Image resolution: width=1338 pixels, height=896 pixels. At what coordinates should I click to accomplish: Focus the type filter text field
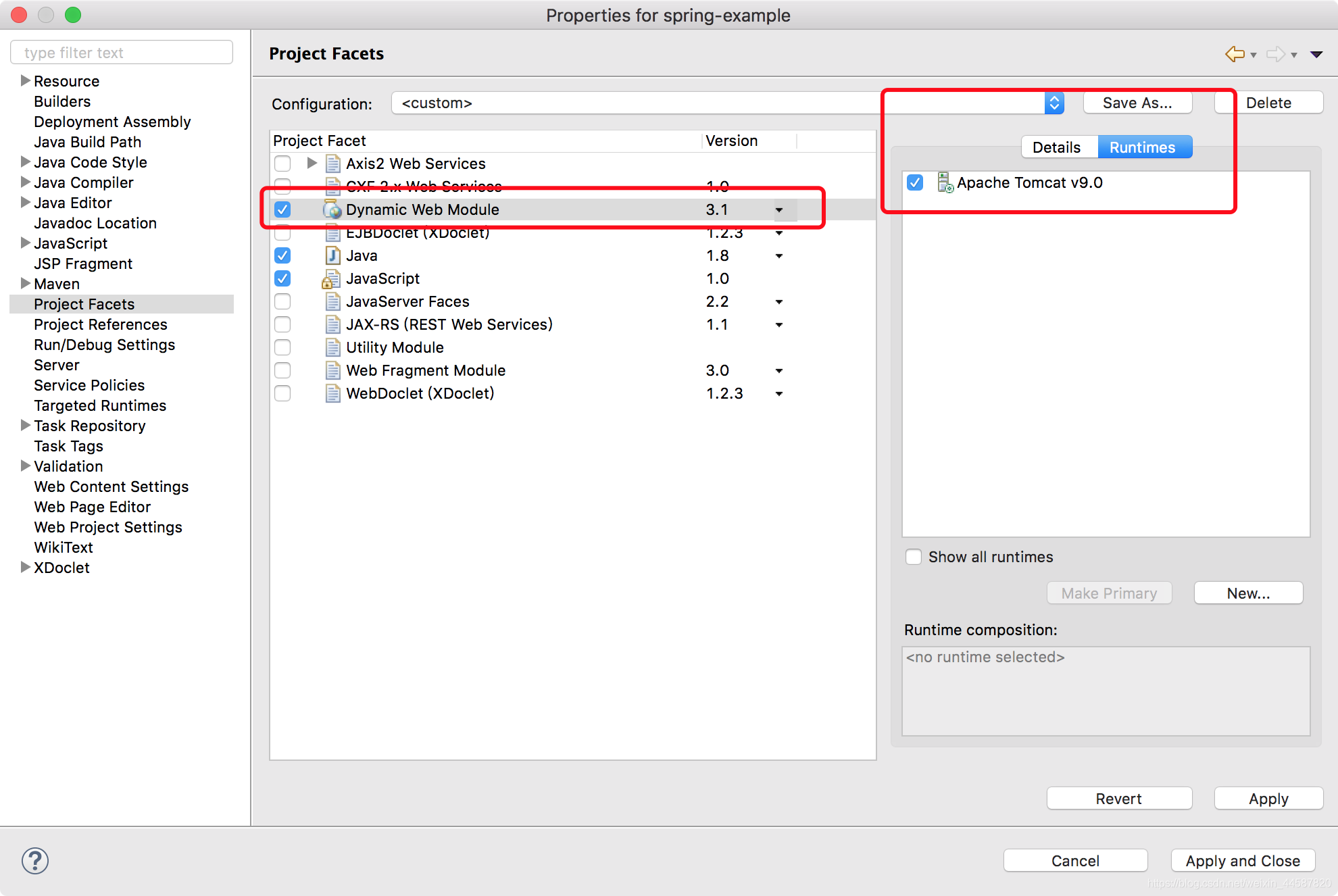pyautogui.click(x=122, y=53)
